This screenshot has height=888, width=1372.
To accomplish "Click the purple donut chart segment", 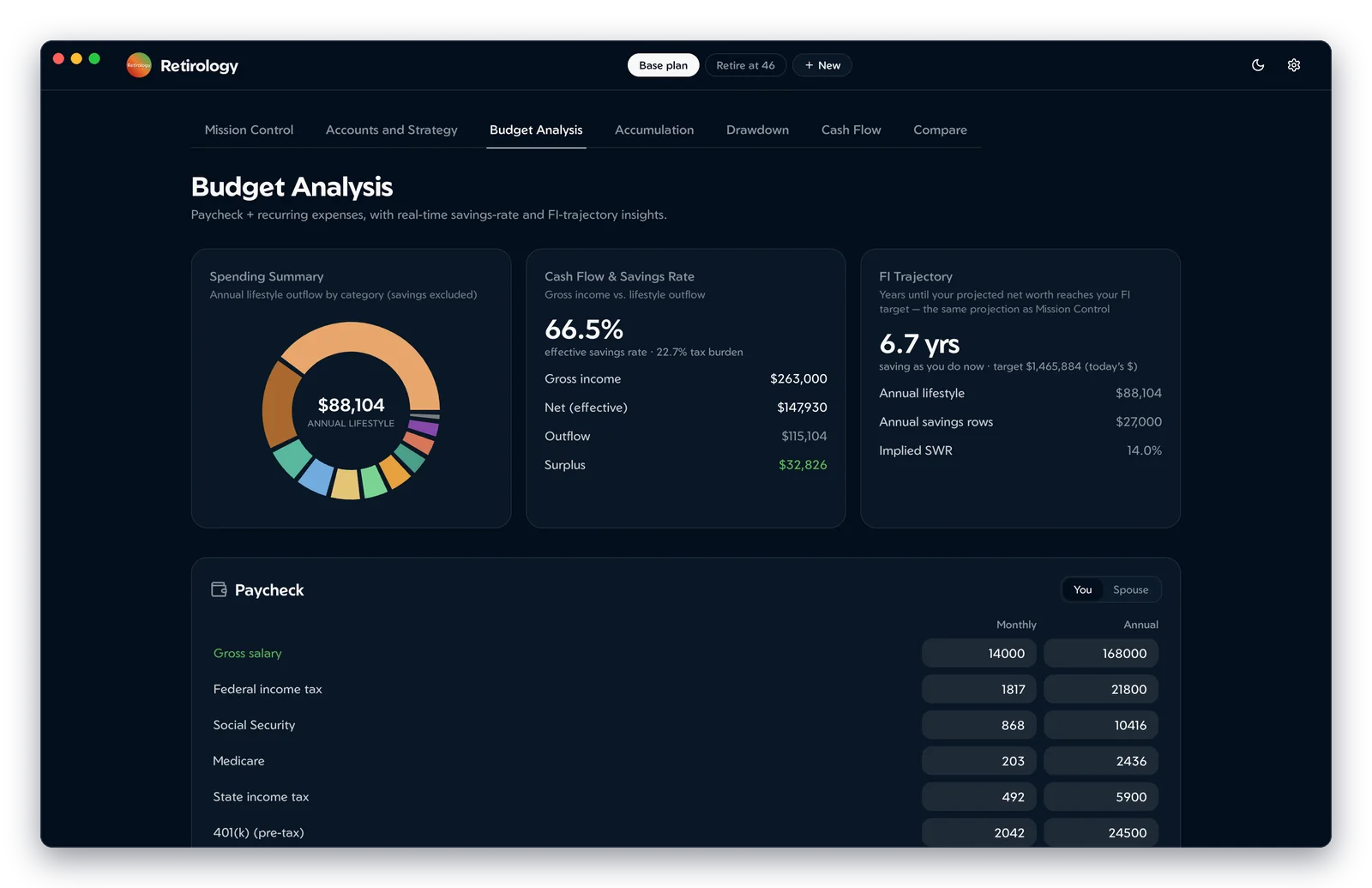I will (424, 426).
